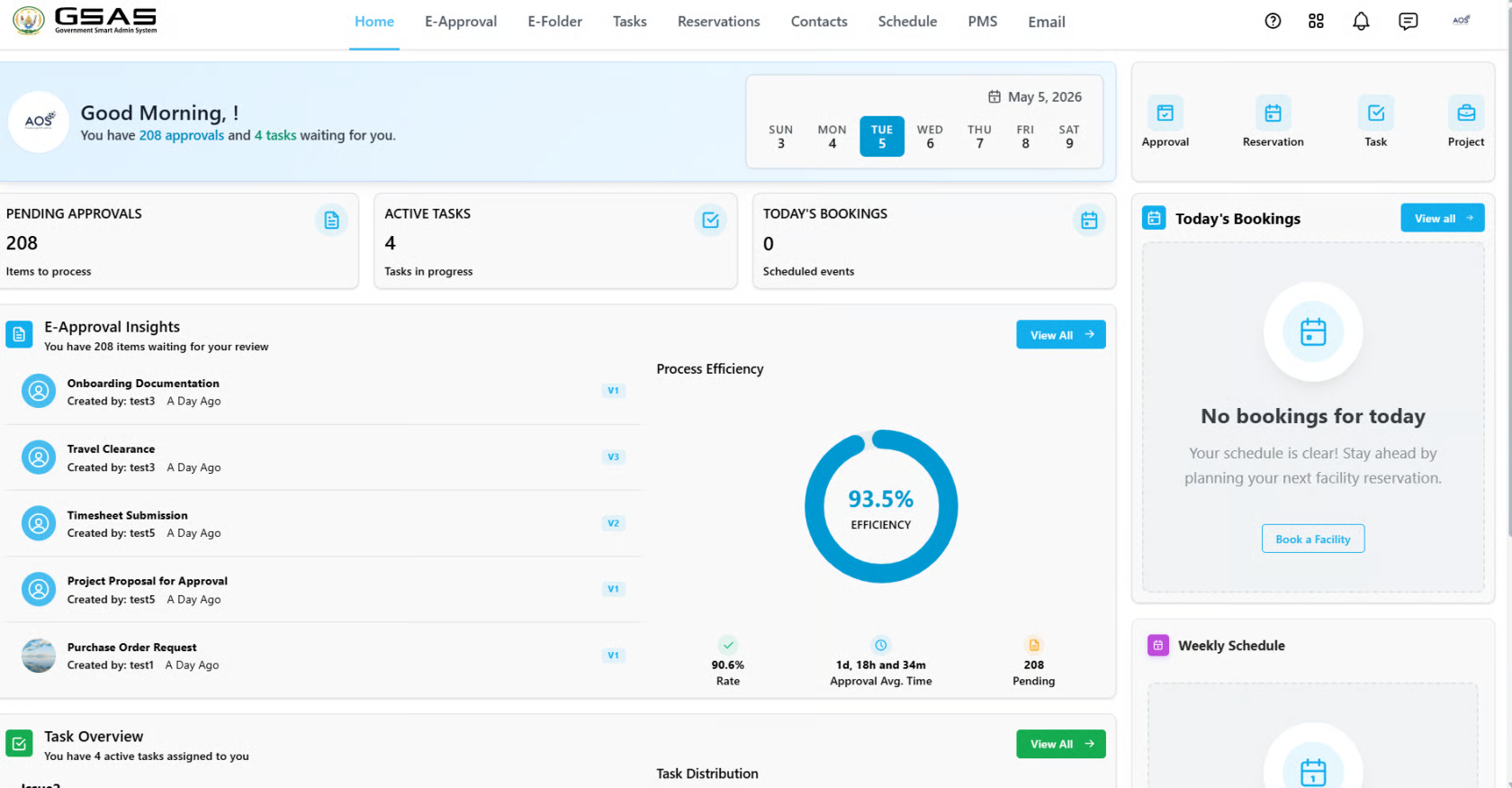
Task: Click the V3 badge on Travel Clearance
Action: 613,457
